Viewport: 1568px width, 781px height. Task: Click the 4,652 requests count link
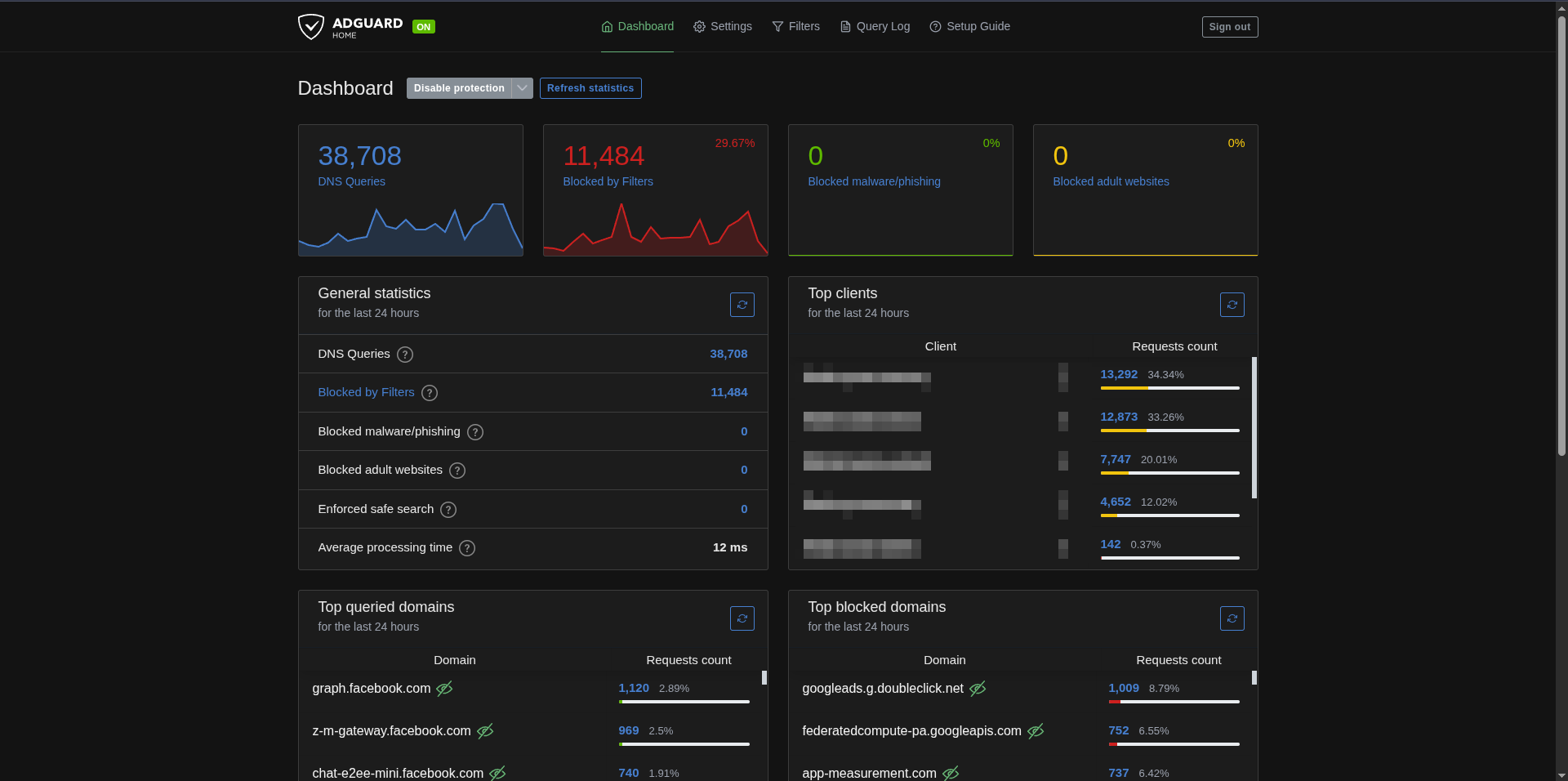1116,502
